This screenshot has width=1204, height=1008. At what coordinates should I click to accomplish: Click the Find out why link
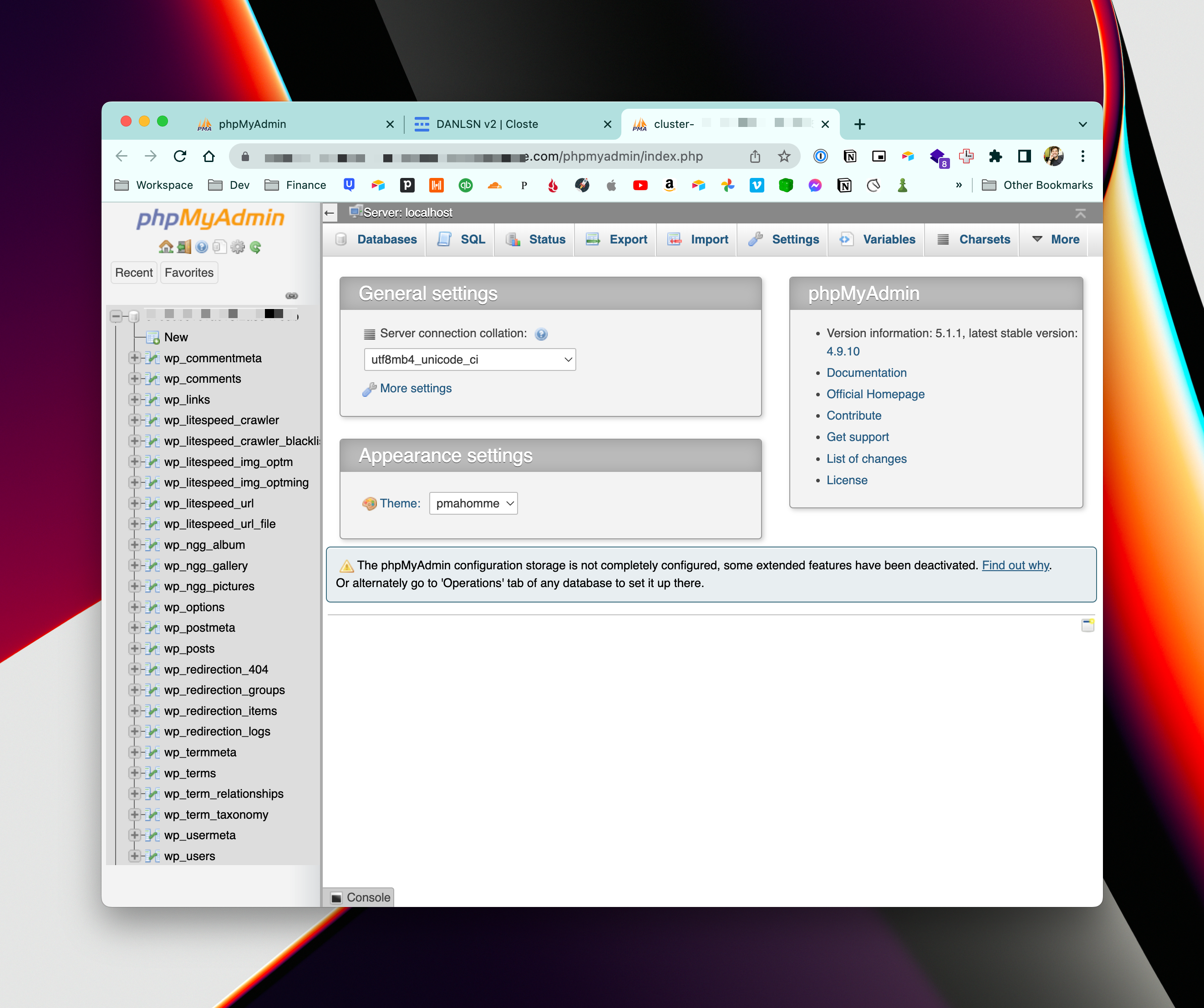[1016, 566]
